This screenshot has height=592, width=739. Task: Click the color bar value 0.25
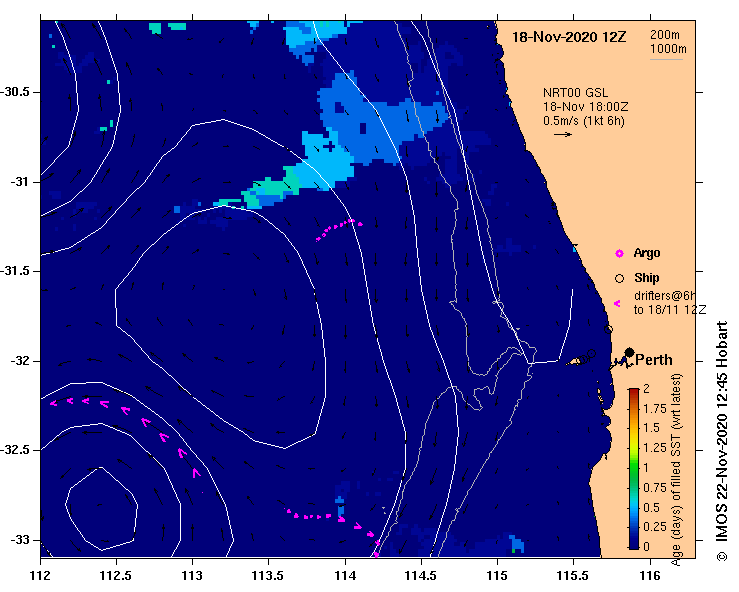pos(655,527)
